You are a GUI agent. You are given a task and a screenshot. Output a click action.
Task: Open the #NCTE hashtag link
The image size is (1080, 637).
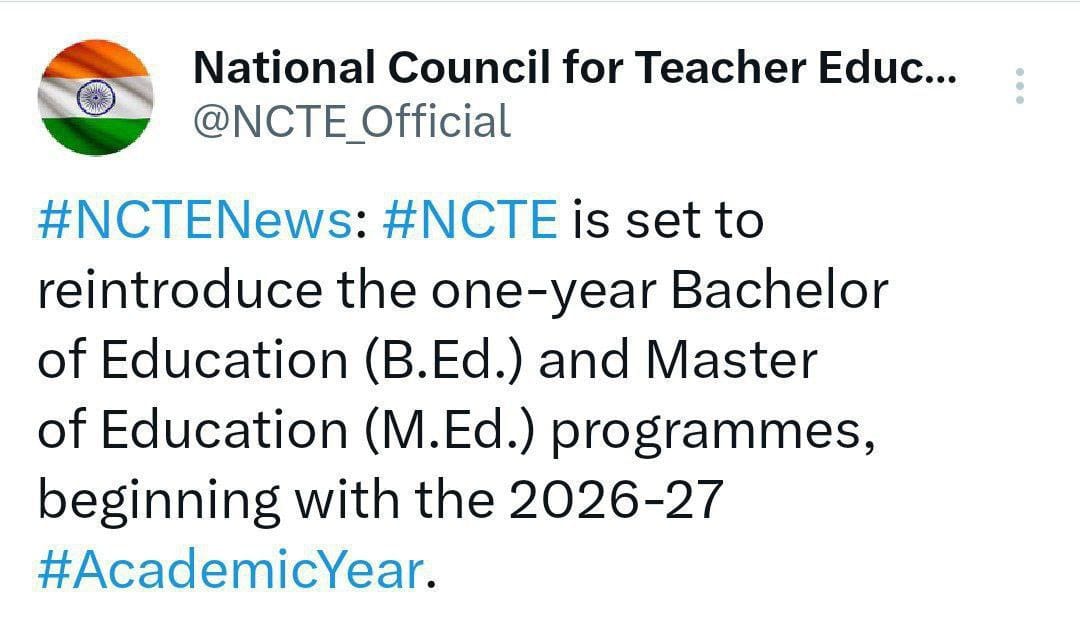point(468,220)
